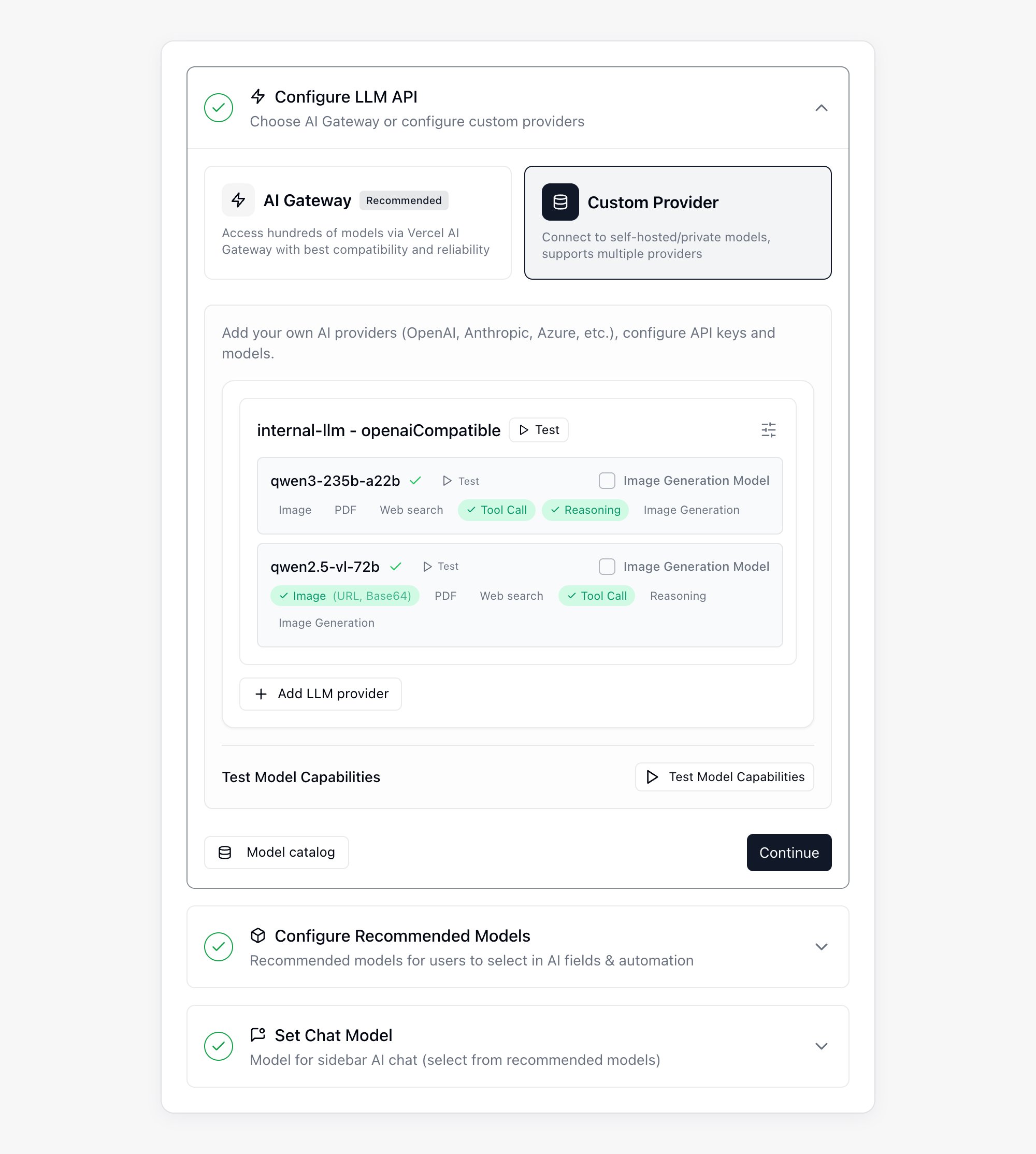This screenshot has height=1154, width=1036.
Task: Toggle Image capability for qwen3-235b-a22b
Action: pos(295,510)
